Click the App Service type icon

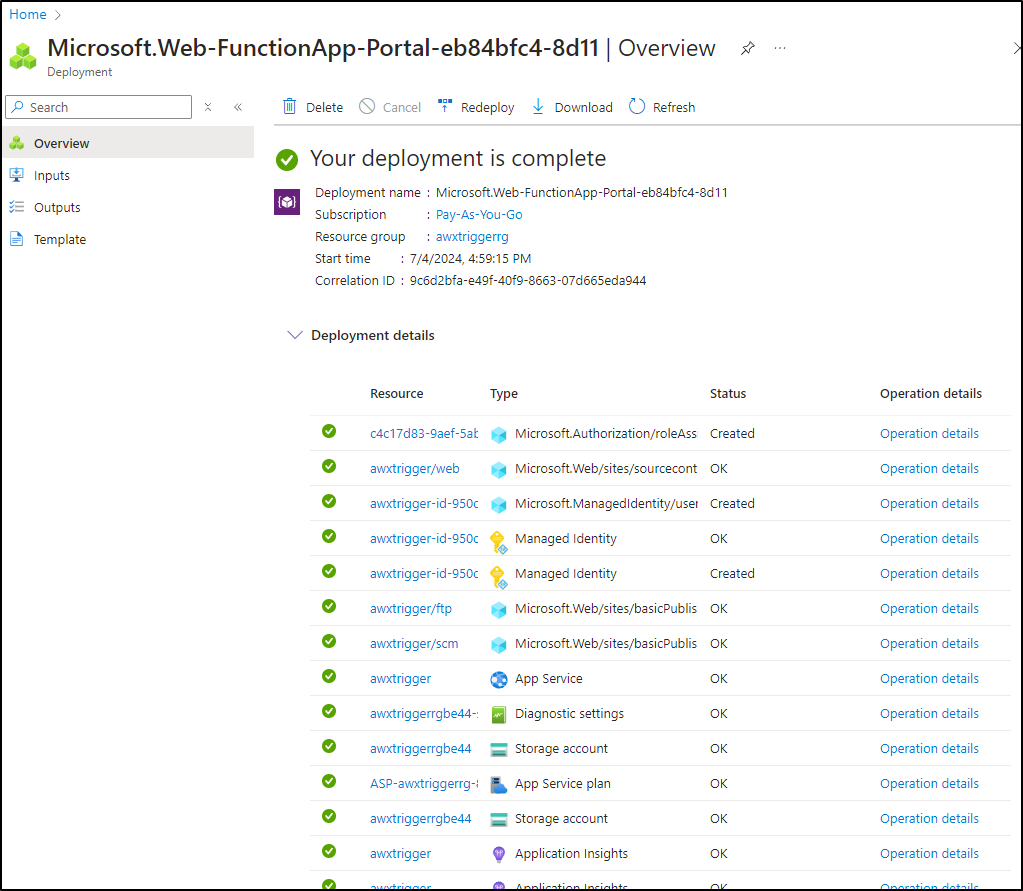(498, 680)
